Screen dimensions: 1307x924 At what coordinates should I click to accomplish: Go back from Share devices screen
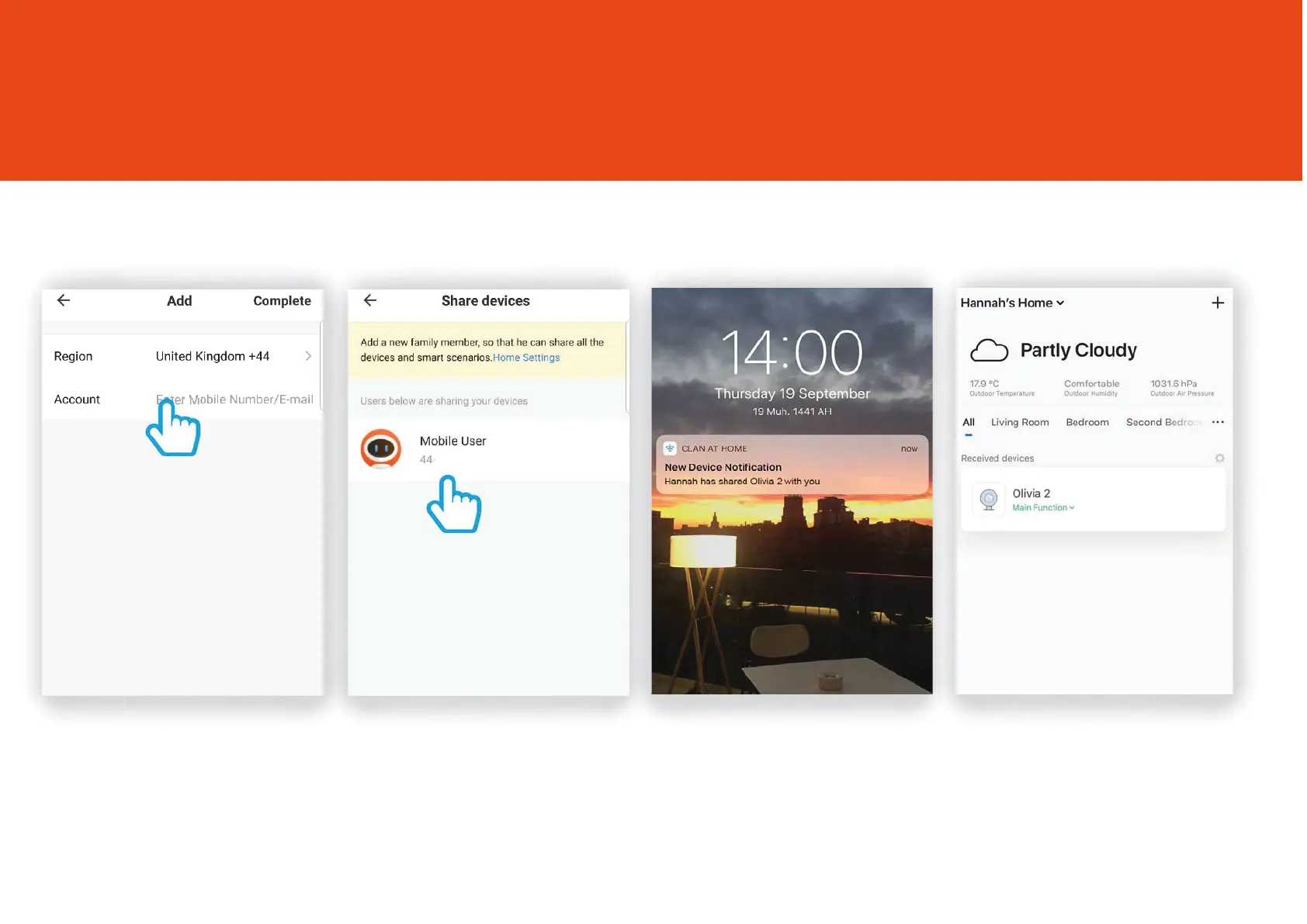(370, 300)
